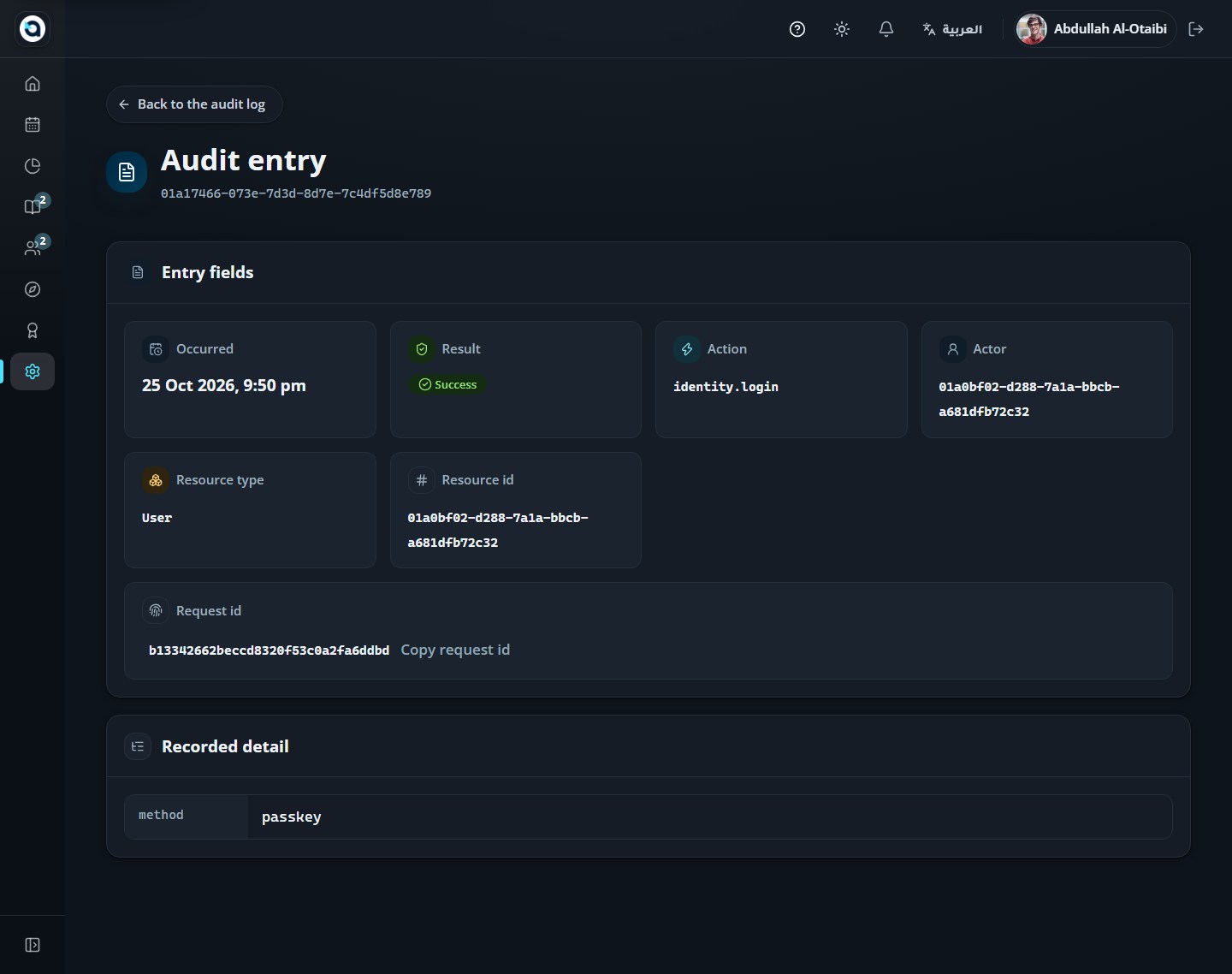Click the Recorded detail list icon
Image resolution: width=1232 pixels, height=974 pixels.
pos(138,747)
